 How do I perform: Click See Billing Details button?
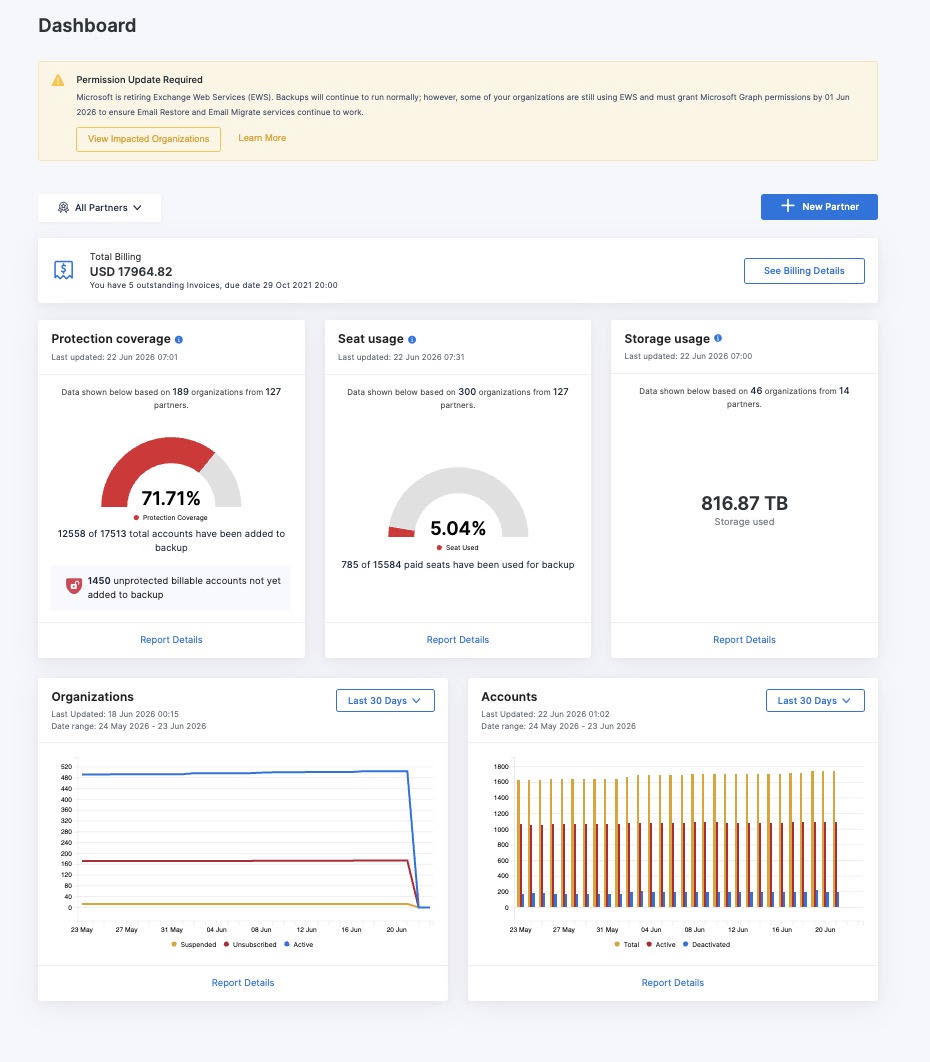click(x=804, y=270)
